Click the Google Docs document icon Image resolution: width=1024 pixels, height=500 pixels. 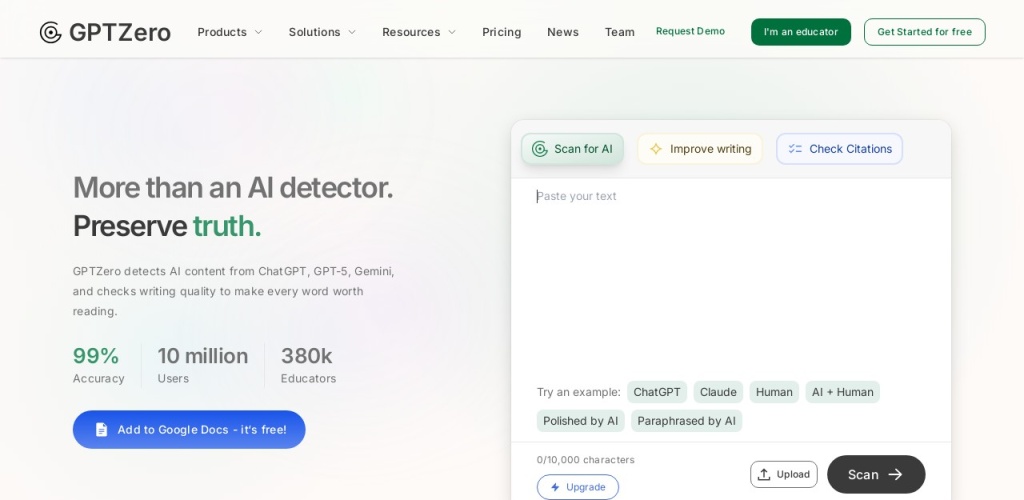click(101, 430)
